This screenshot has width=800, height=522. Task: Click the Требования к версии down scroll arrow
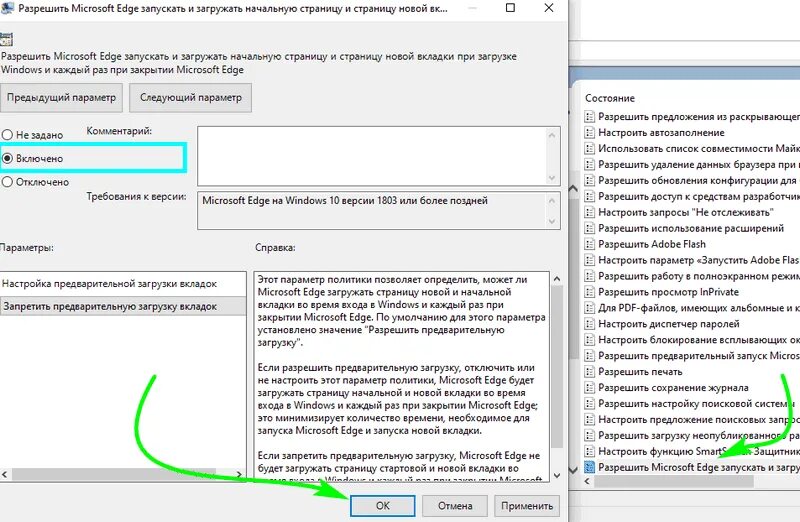pos(552,221)
